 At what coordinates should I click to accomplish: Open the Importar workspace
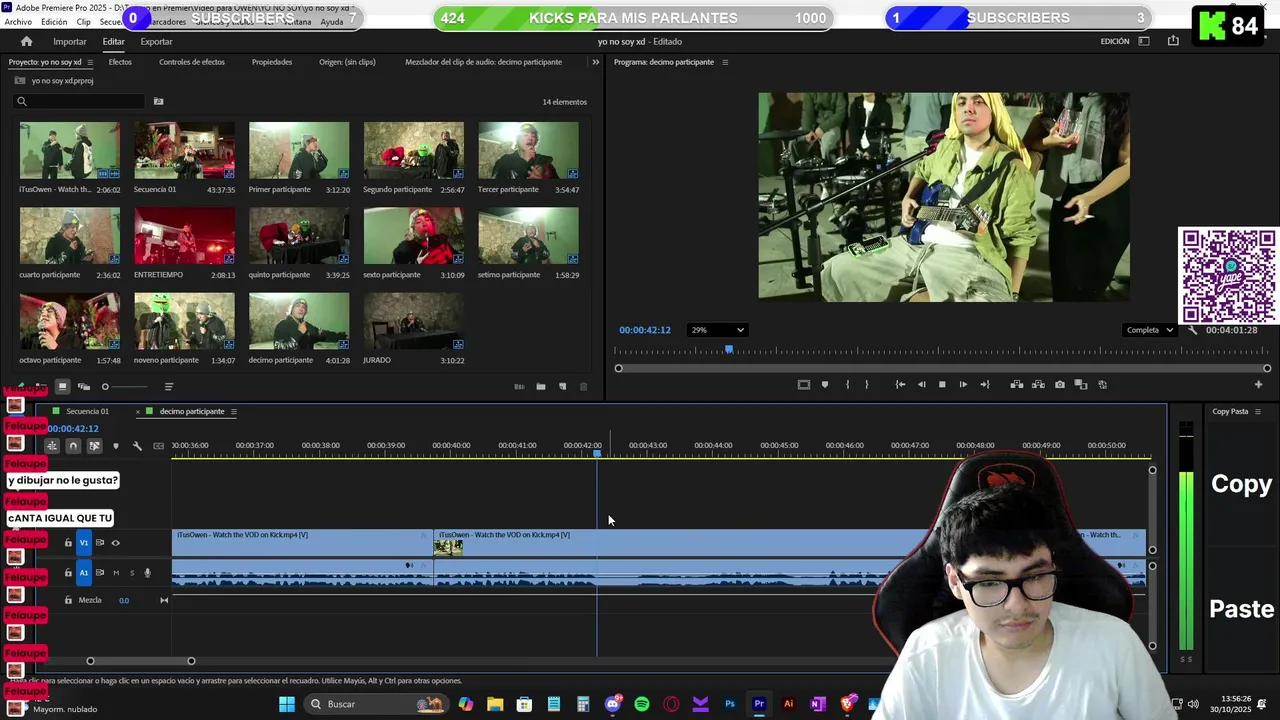(x=70, y=42)
